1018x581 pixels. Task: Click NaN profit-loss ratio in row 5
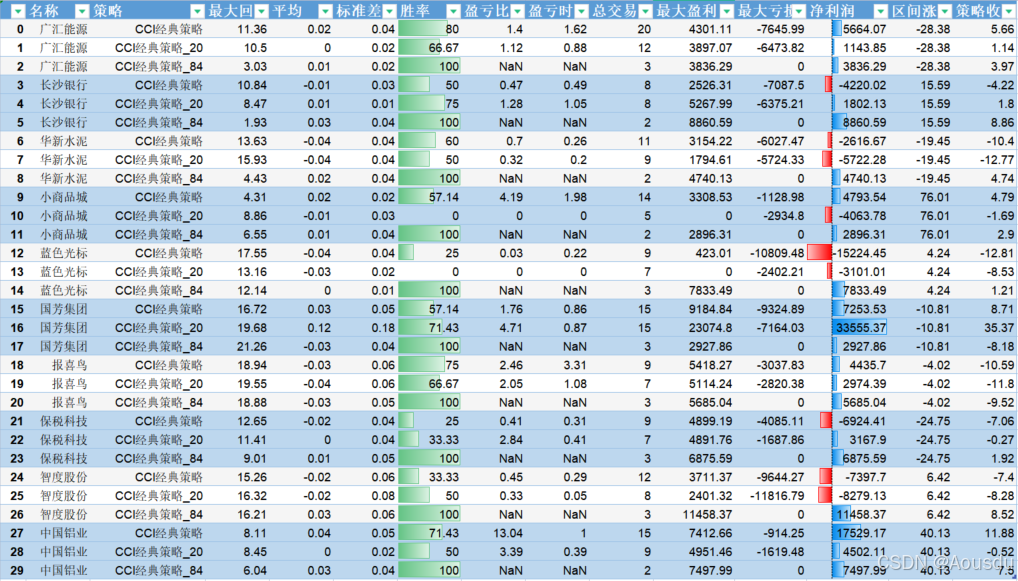tap(511, 122)
